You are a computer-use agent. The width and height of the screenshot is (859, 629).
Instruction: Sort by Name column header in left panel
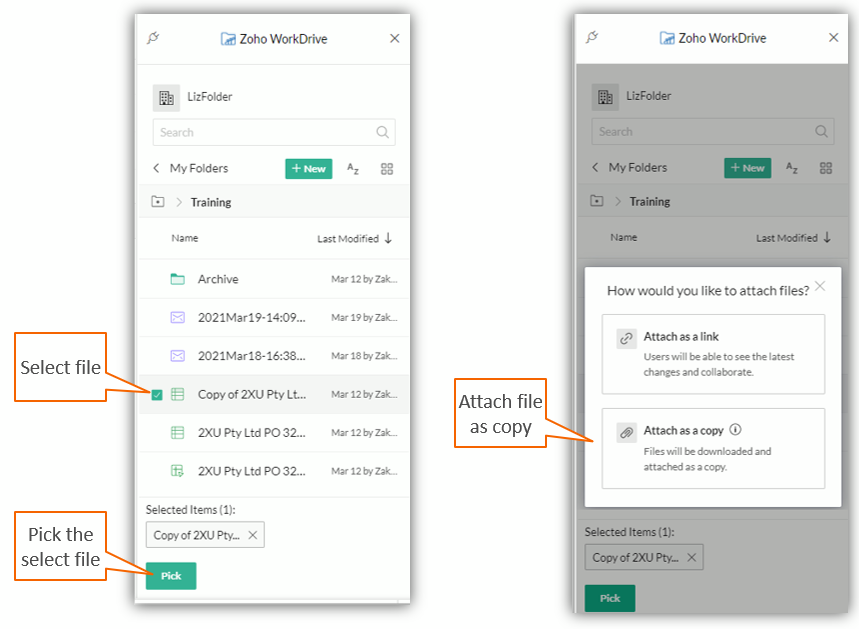[185, 238]
